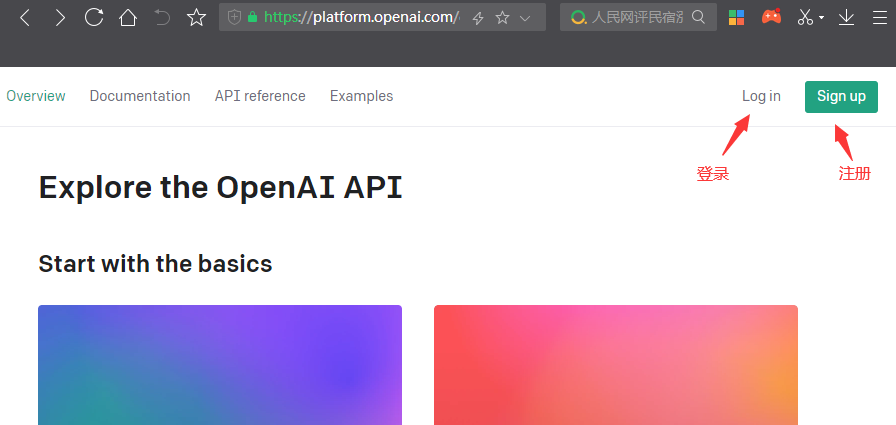This screenshot has width=896, height=425.
Task: Click the search box with Chinese news text
Action: point(638,17)
